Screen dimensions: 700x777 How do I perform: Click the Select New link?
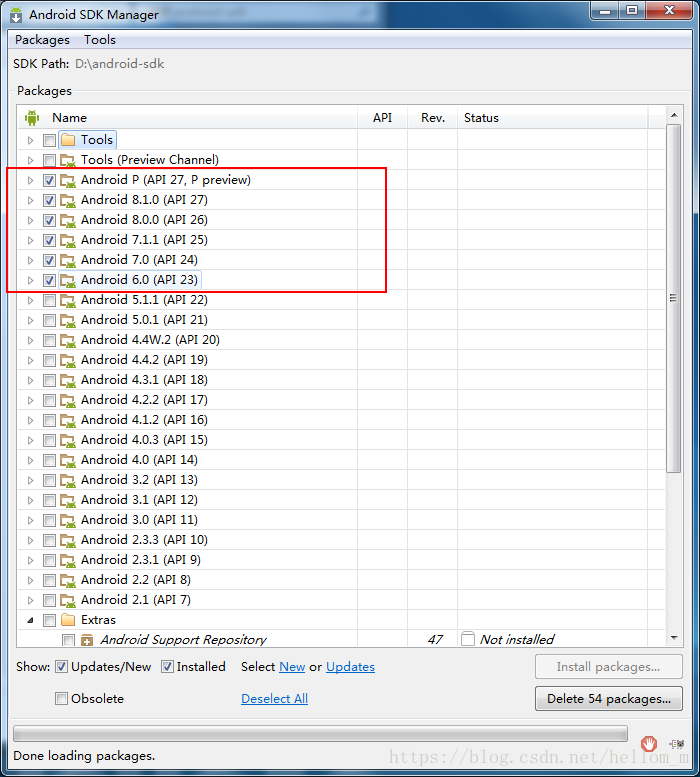point(292,667)
